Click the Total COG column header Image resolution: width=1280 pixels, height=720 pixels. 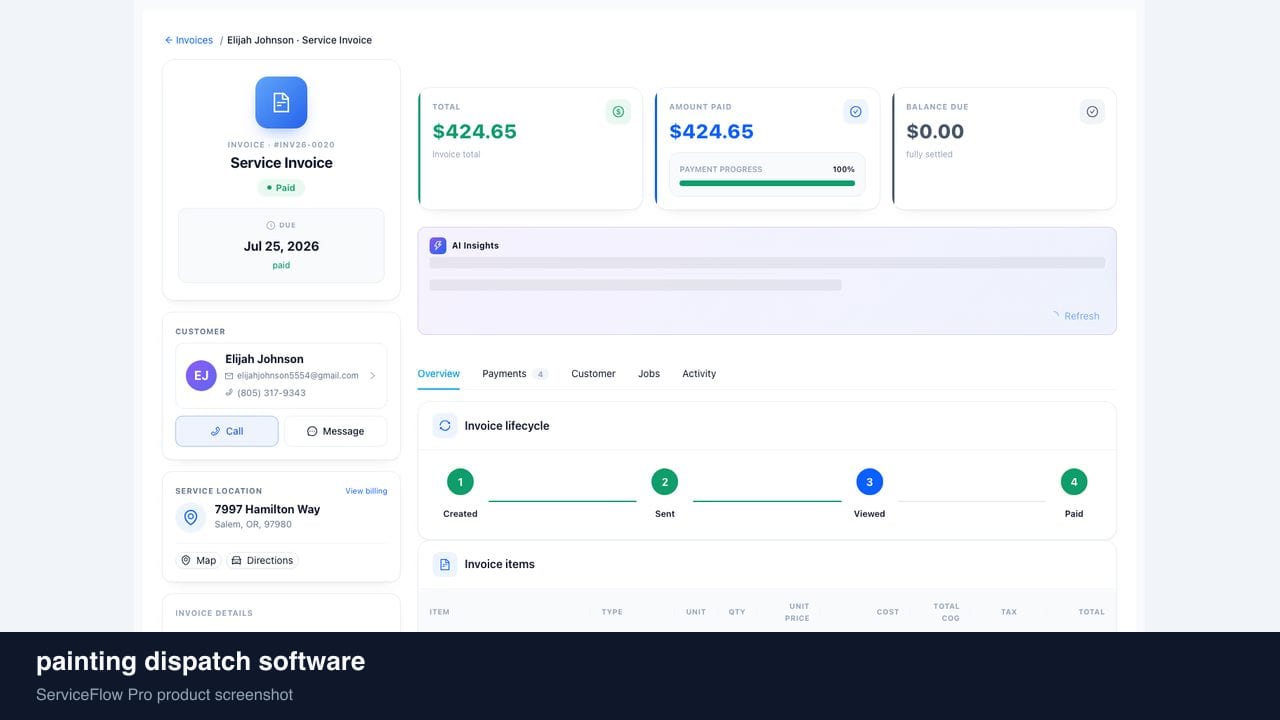(x=946, y=612)
